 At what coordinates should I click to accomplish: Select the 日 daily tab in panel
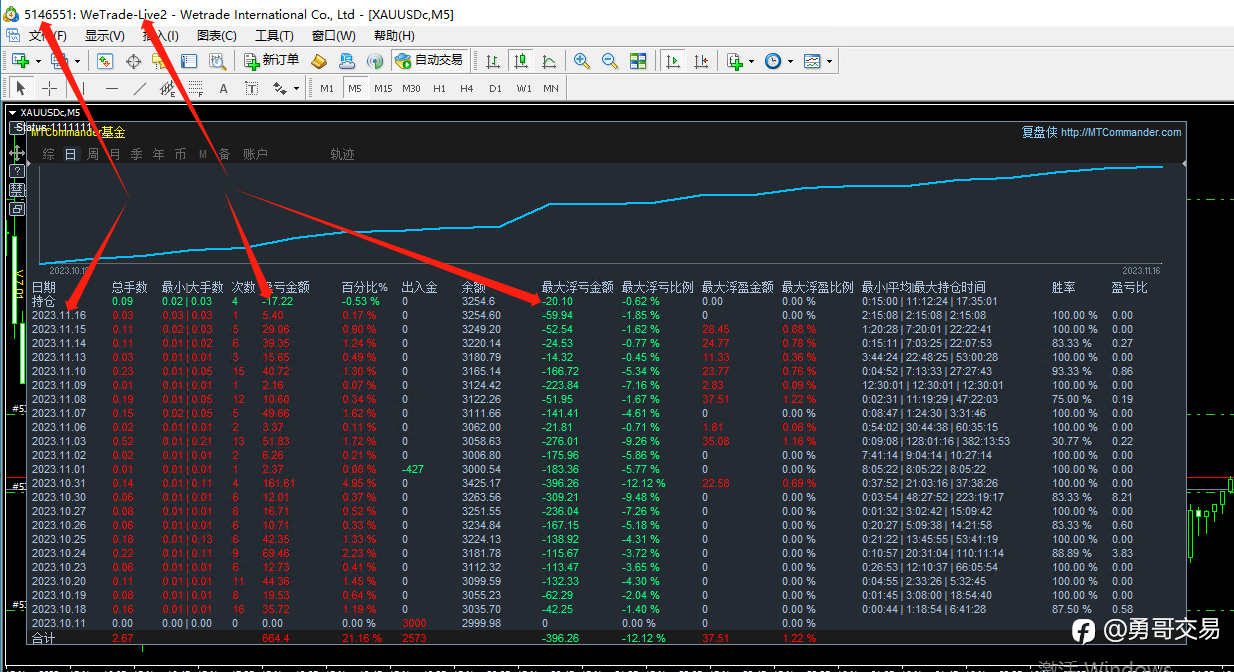71,154
